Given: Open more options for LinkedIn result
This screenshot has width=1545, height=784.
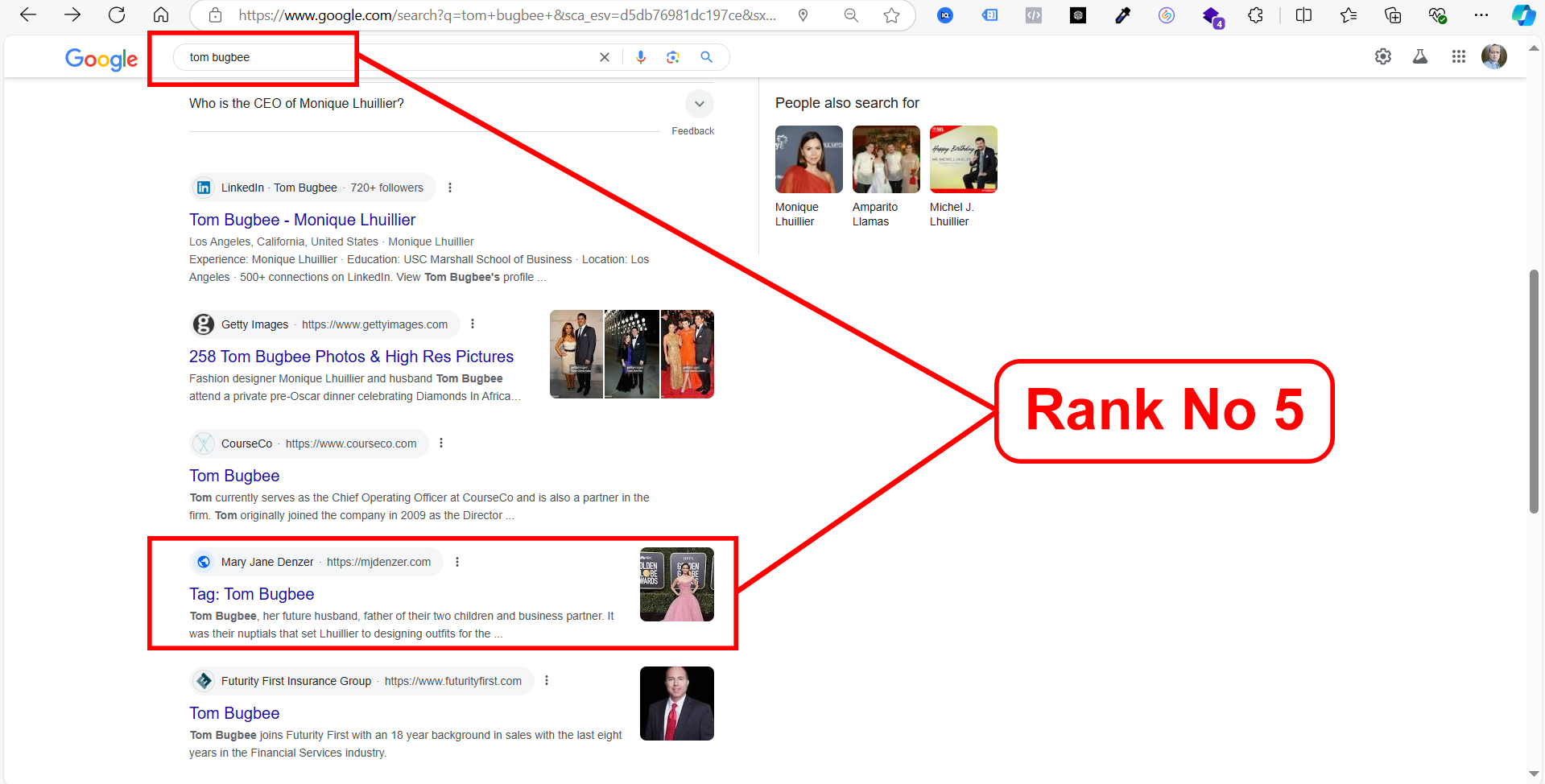Looking at the screenshot, I should (x=450, y=188).
